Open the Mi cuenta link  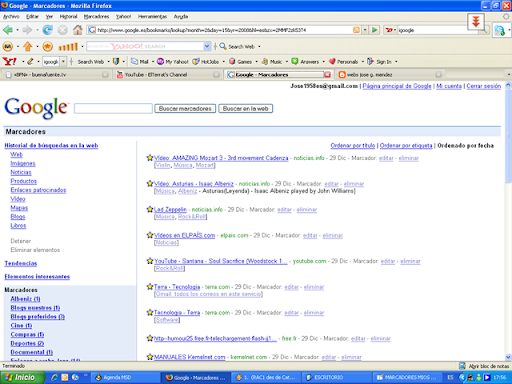click(449, 86)
